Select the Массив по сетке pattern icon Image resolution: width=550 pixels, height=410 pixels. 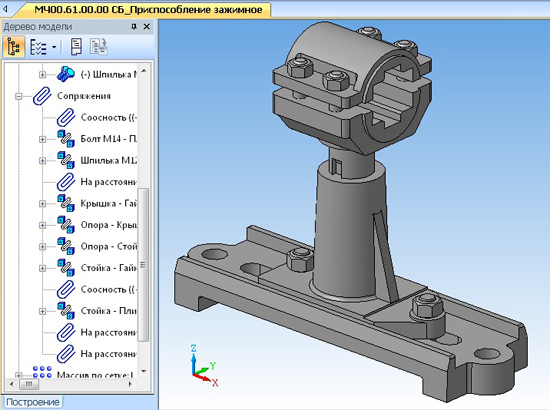[42, 372]
